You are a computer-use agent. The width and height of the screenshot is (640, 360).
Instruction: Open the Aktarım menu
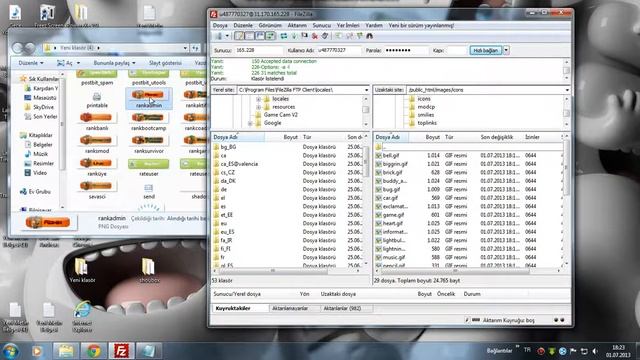pos(297,25)
